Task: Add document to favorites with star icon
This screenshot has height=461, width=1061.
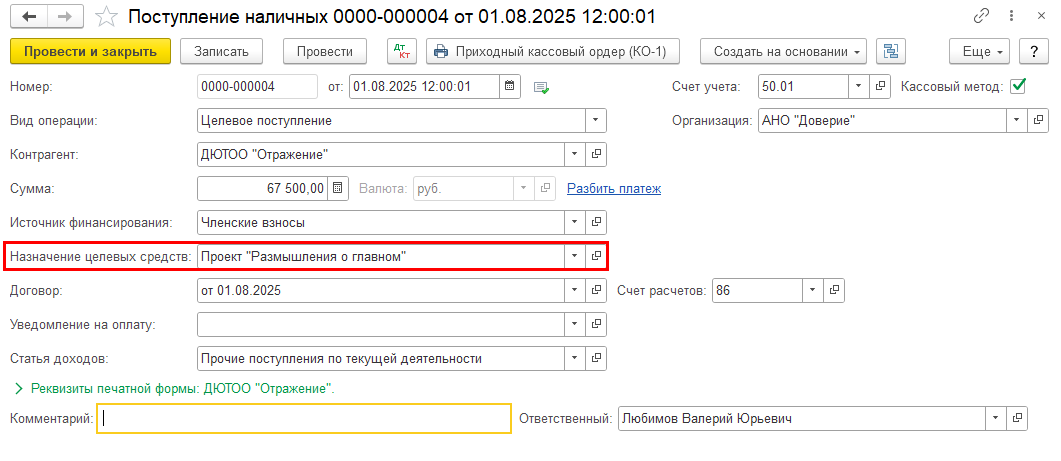Action: pyautogui.click(x=103, y=17)
